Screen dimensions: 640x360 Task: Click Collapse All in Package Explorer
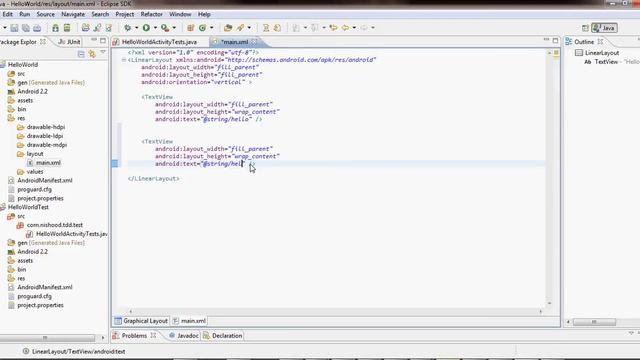[81, 54]
